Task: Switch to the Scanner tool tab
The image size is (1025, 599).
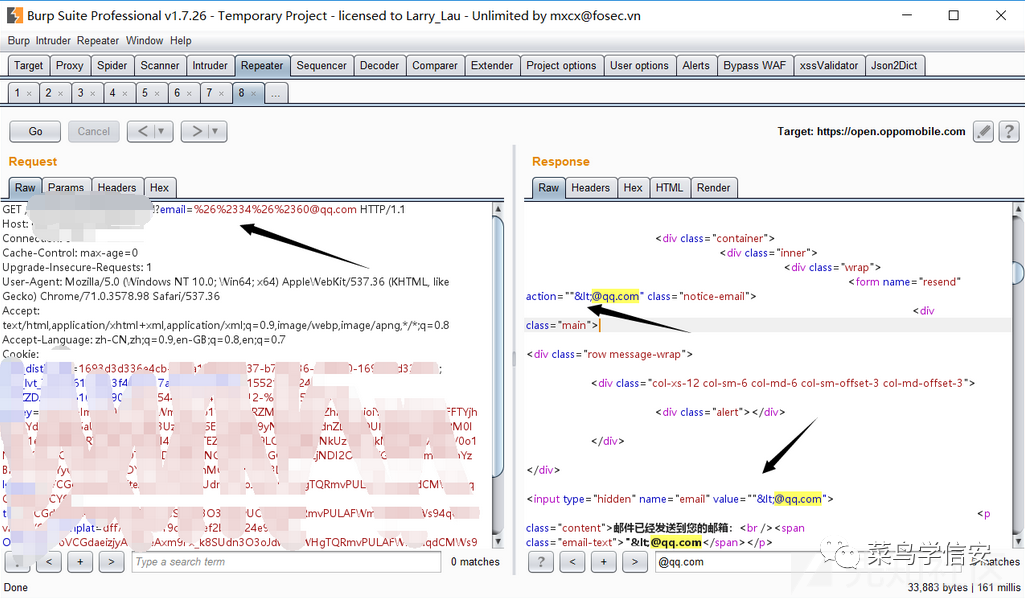Action: (160, 65)
